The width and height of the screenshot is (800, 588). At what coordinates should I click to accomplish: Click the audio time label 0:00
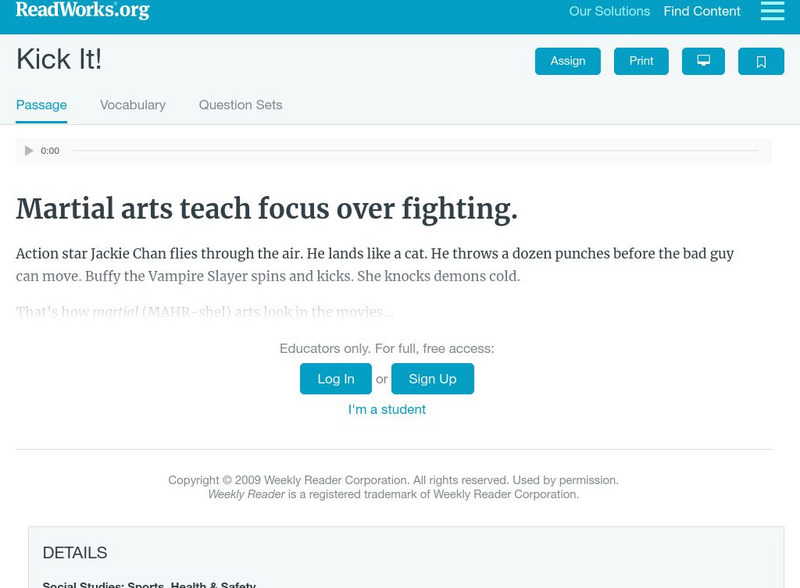(x=50, y=151)
